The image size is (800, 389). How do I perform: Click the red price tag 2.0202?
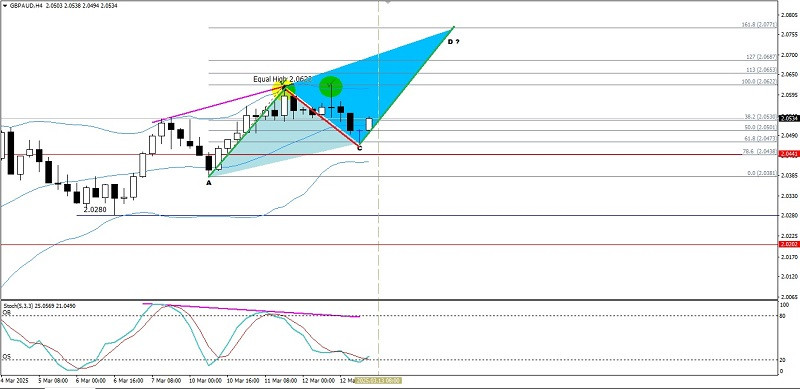pyautogui.click(x=789, y=244)
